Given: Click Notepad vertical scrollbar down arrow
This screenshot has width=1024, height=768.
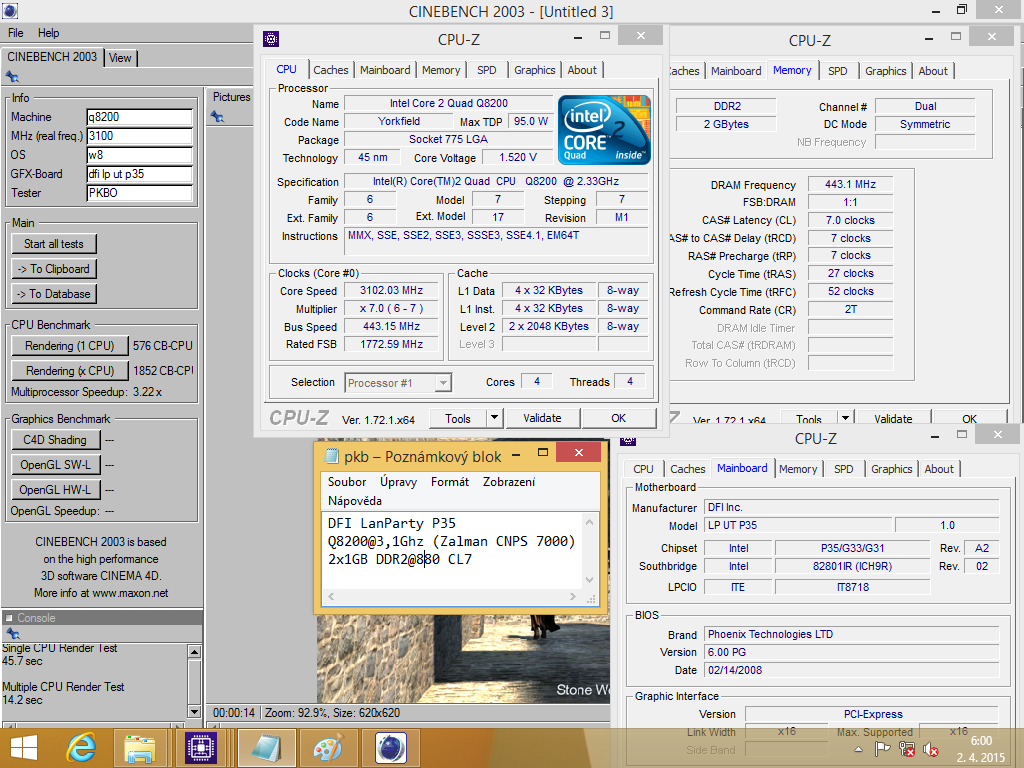Looking at the screenshot, I should 589,579.
